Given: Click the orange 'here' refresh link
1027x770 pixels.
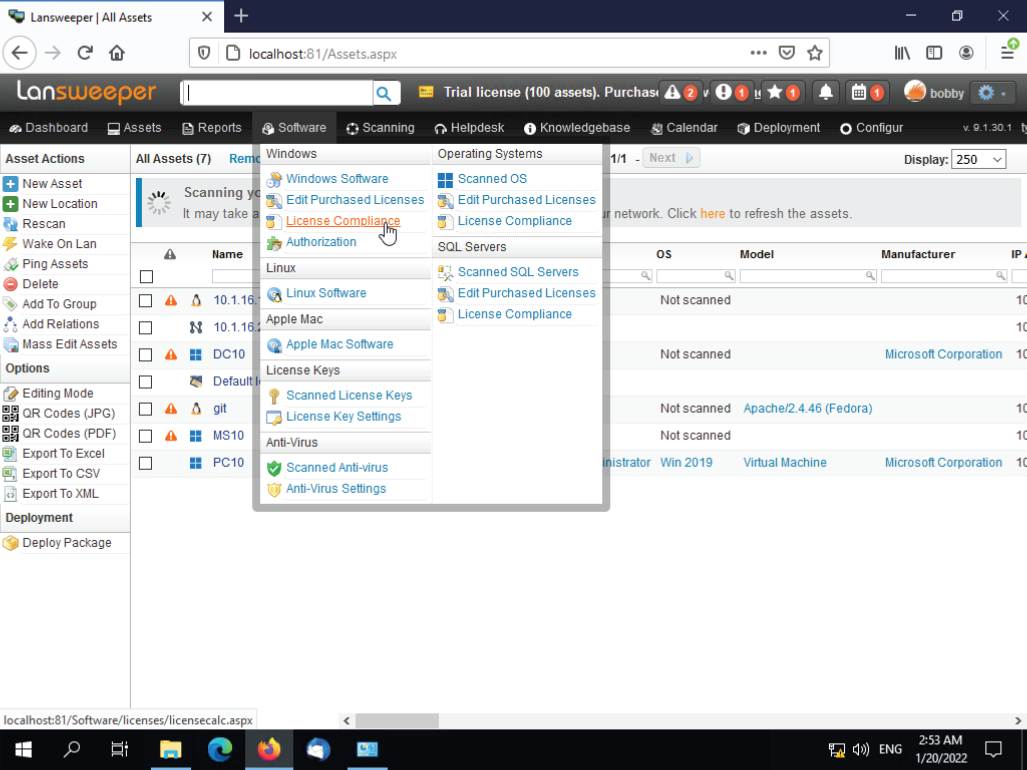Looking at the screenshot, I should point(713,213).
